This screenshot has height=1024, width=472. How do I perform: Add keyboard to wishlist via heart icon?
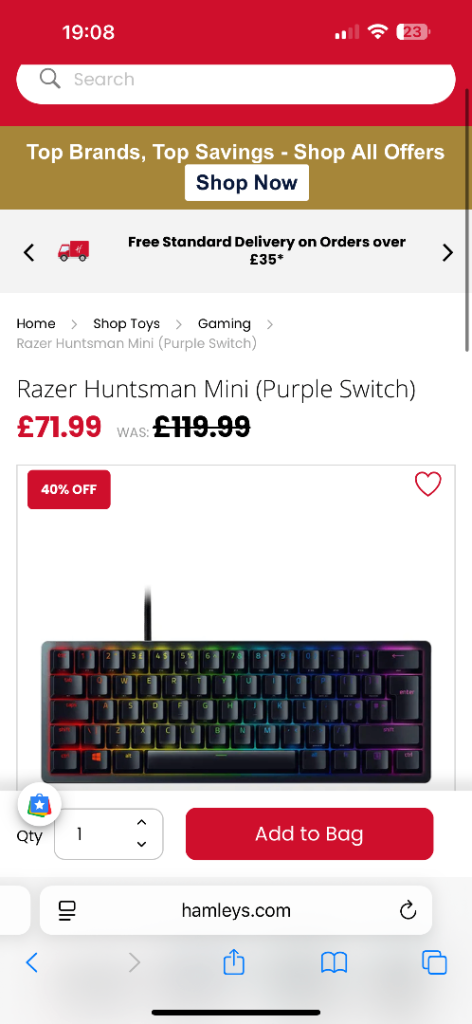coord(428,484)
